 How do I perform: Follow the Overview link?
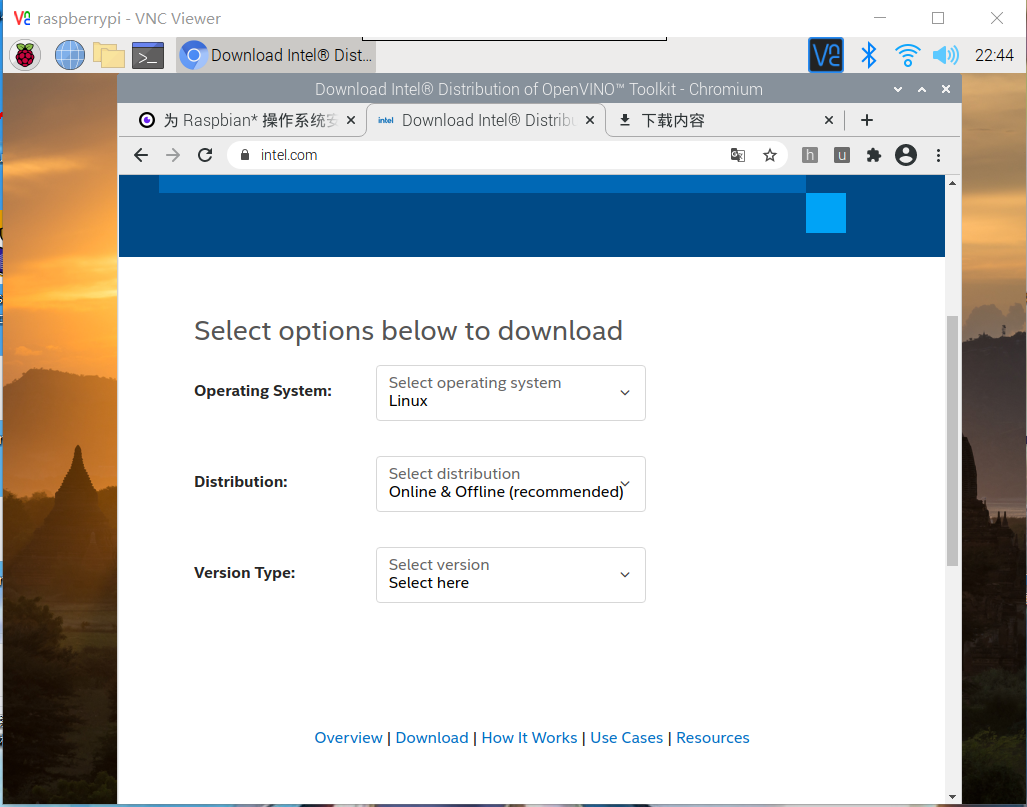[348, 738]
